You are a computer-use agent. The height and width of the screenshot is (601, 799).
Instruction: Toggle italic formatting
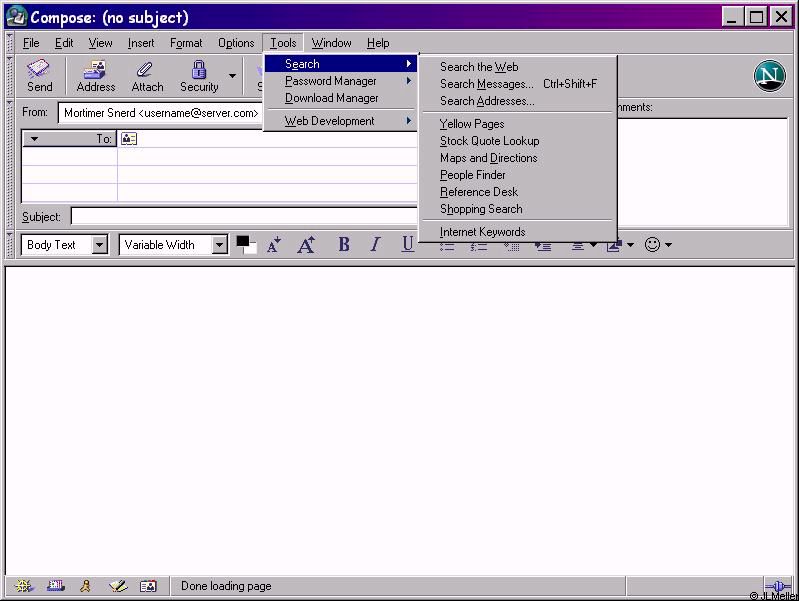[x=376, y=245]
